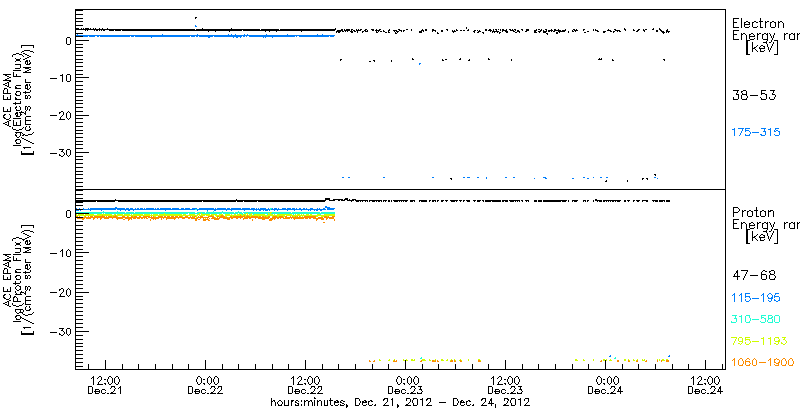800x410 pixels.
Task: Click the ACE EPAM Electron Flux axis title
Action: click(19, 99)
